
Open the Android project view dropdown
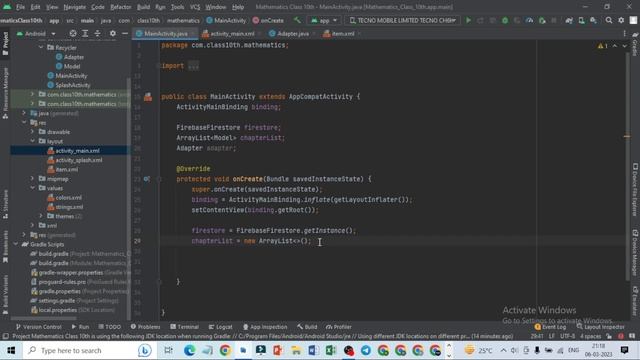[36, 33]
